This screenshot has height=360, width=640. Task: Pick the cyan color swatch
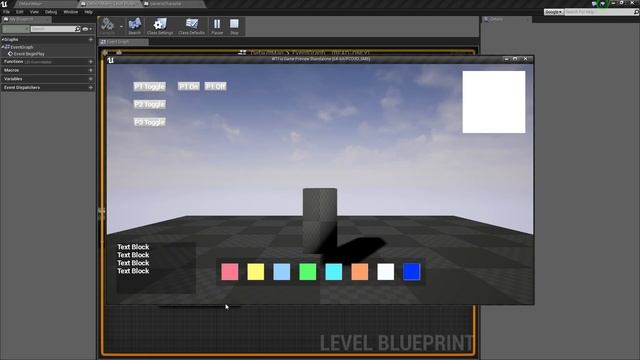point(333,272)
